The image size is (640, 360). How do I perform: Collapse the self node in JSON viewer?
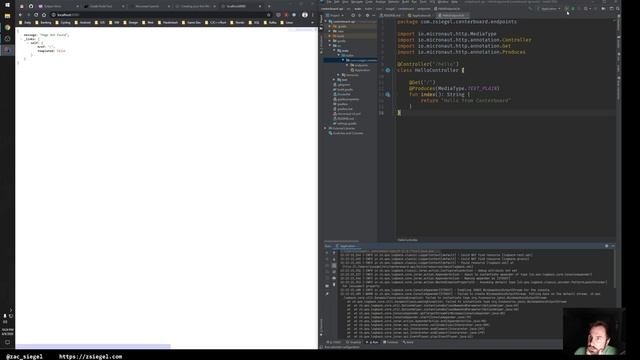tap(28, 43)
